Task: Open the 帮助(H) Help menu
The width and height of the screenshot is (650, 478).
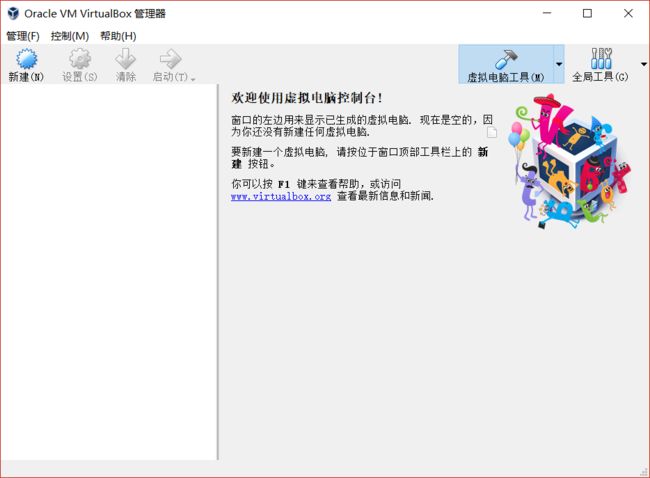Action: pyautogui.click(x=118, y=36)
